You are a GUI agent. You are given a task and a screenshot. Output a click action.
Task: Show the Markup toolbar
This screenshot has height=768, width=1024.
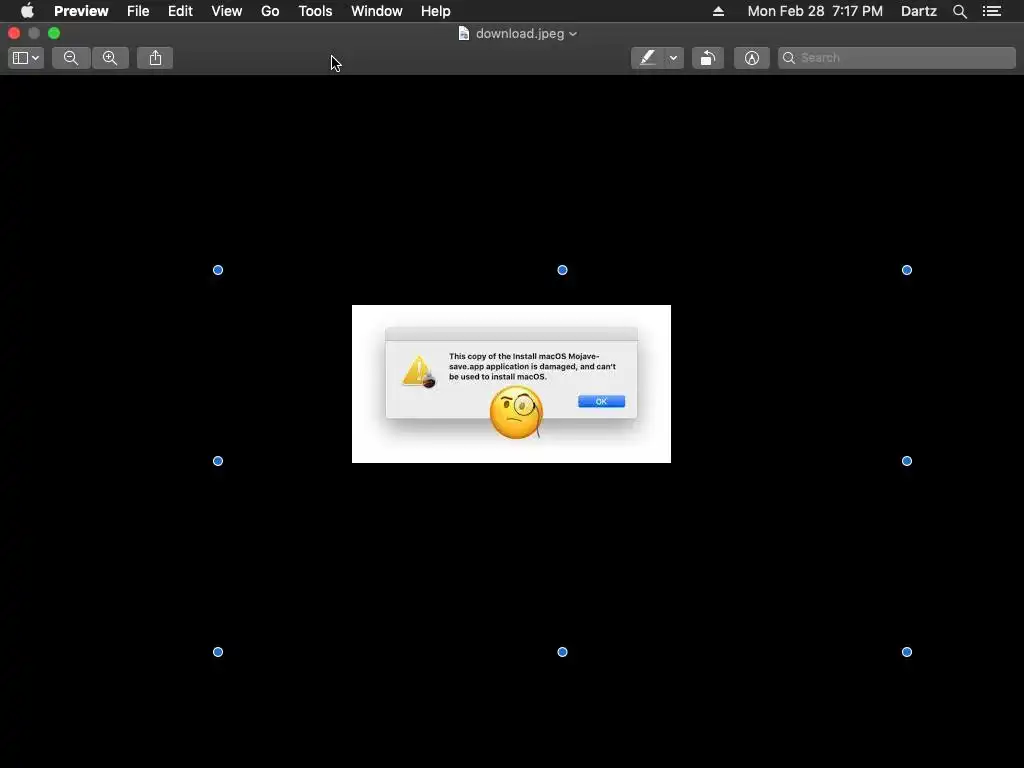coord(752,58)
